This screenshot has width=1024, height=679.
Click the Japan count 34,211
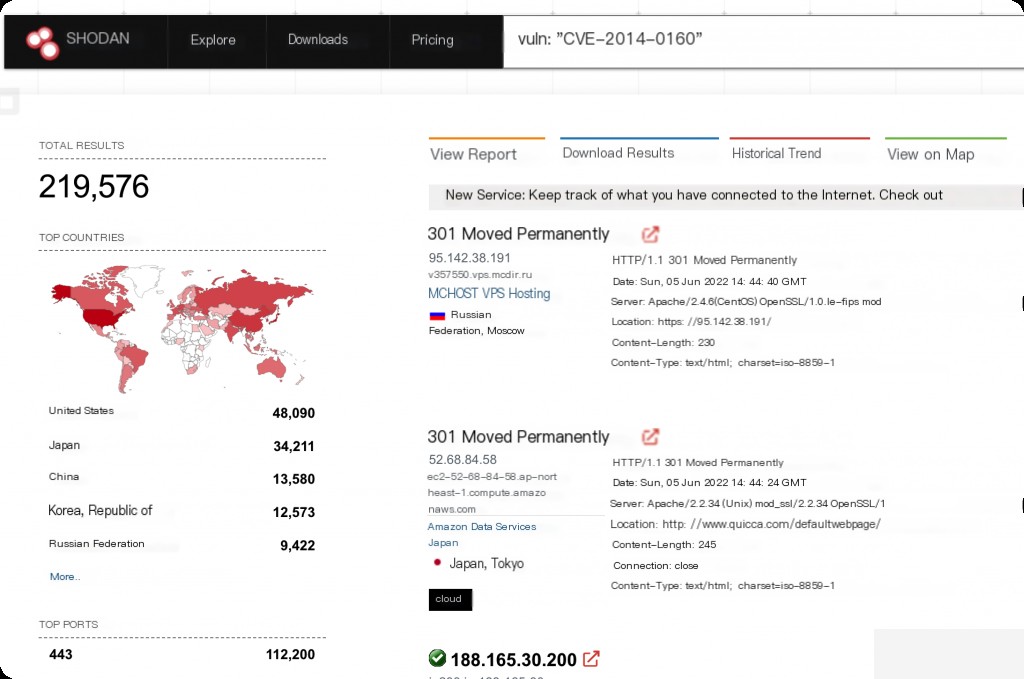coord(294,447)
